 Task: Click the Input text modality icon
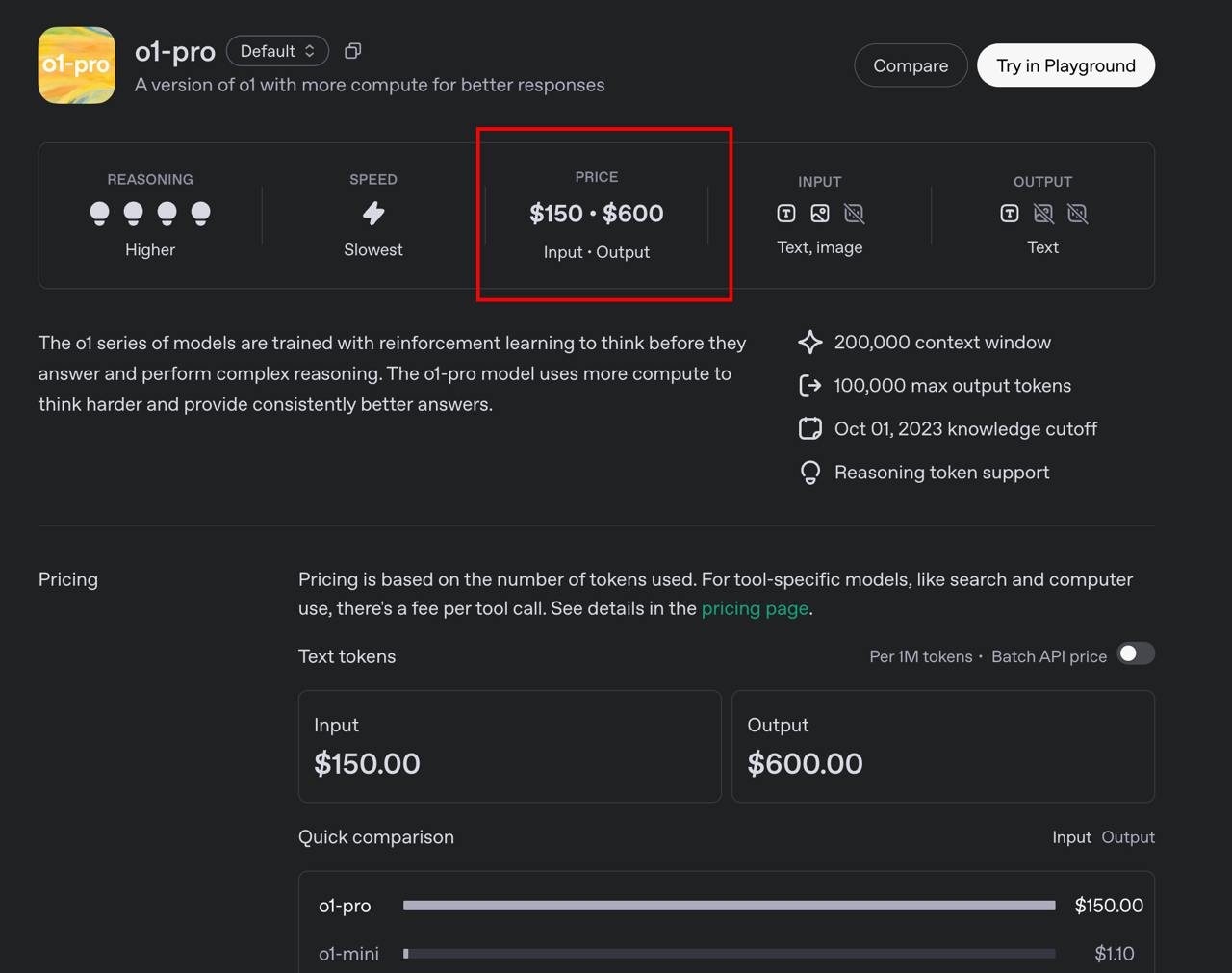pos(786,214)
